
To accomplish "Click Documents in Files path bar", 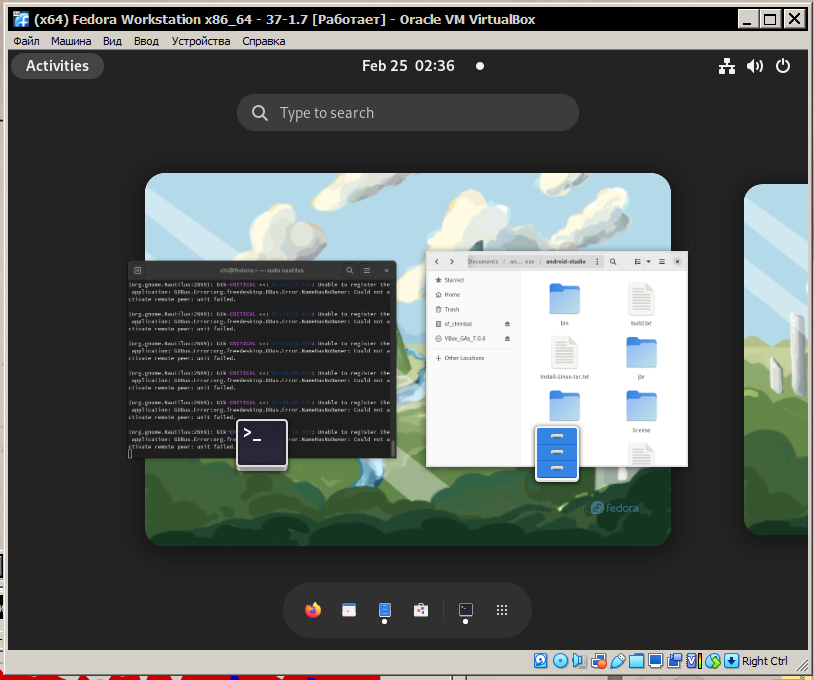I will (483, 262).
